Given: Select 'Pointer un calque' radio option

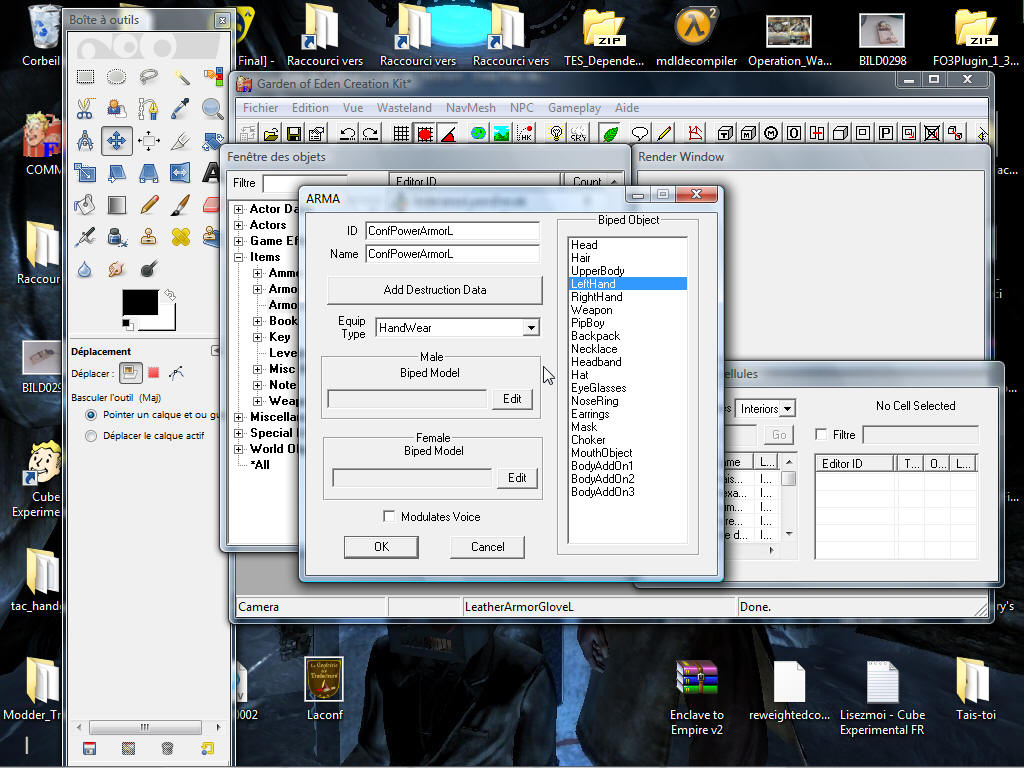Looking at the screenshot, I should pos(91,415).
